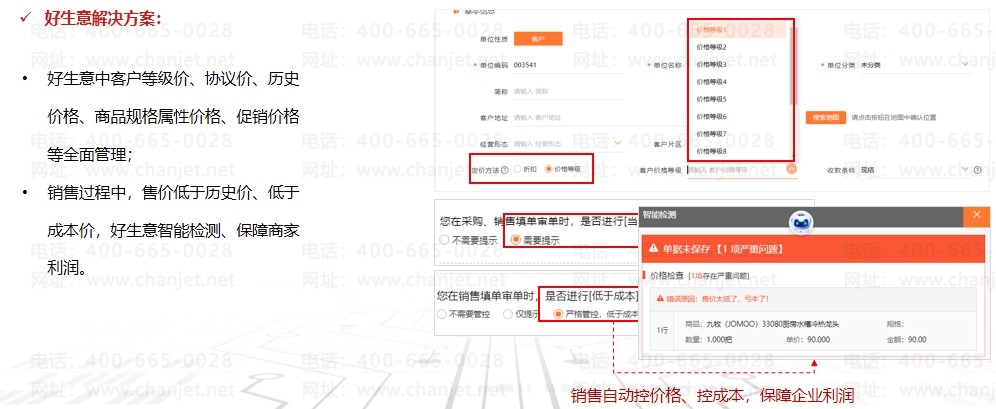Viewport: 996px width, 409px height.
Task: Choose 不需要管控 radio option
Action: pos(441,314)
